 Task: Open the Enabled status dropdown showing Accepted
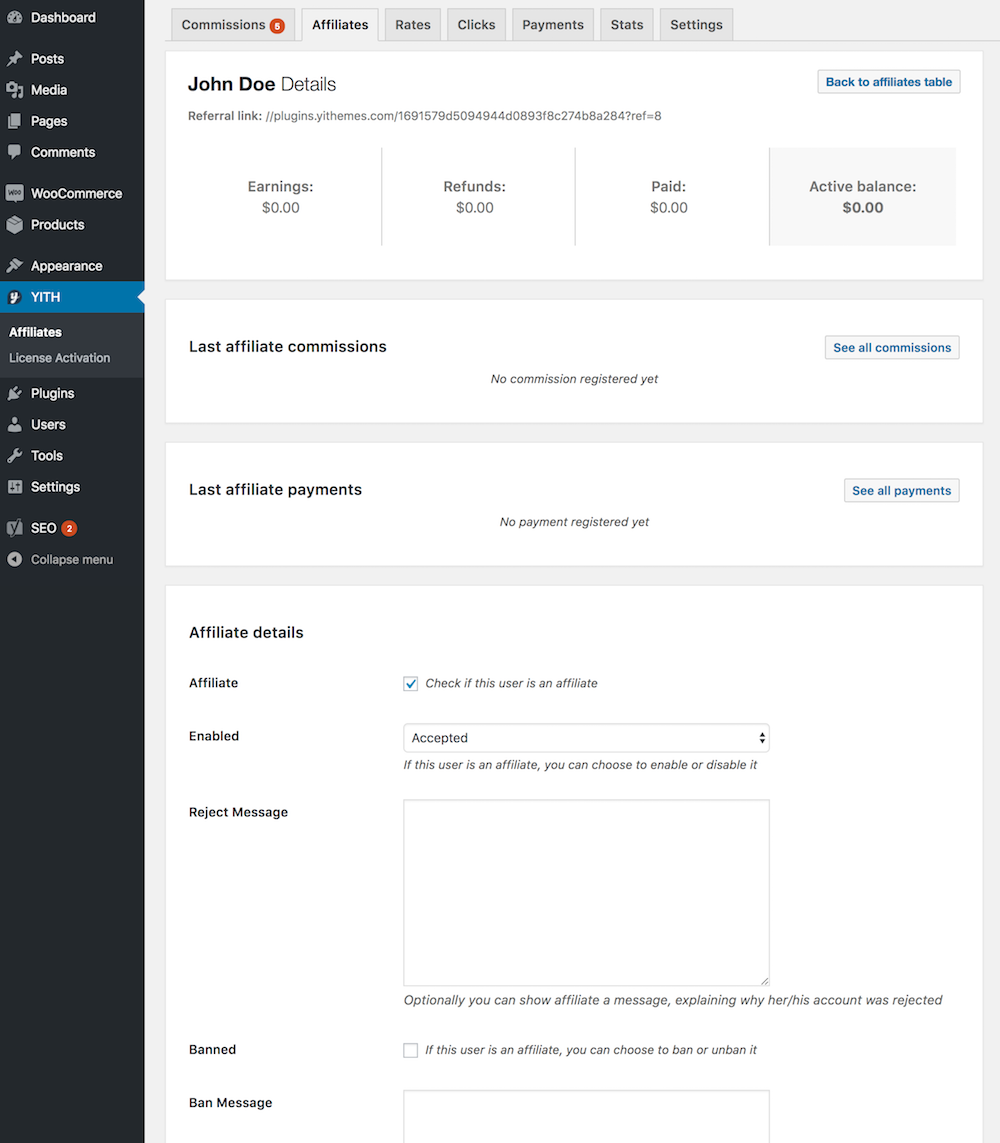coord(586,737)
